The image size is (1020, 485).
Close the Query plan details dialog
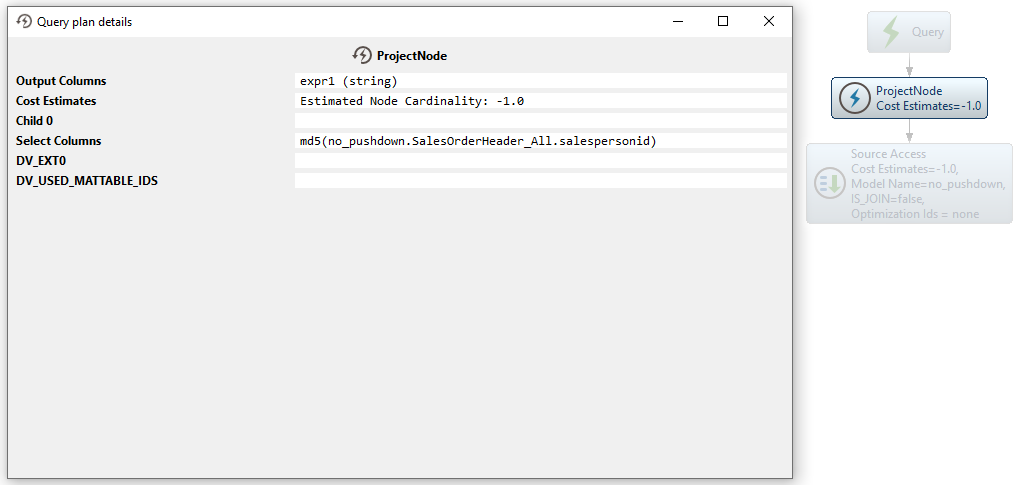point(768,21)
